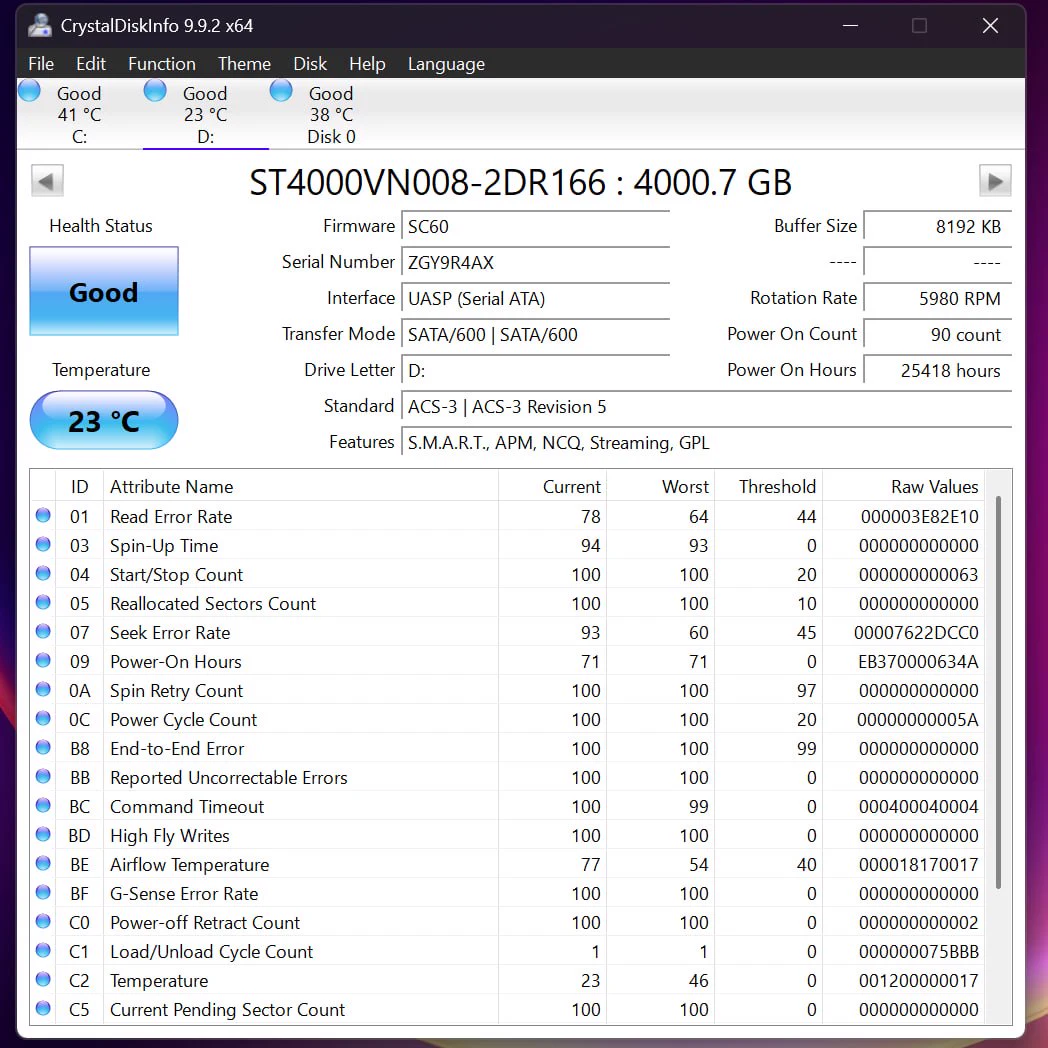Image resolution: width=1048 pixels, height=1048 pixels.
Task: Select the Reallocated Sectors Count row
Action: pos(508,604)
